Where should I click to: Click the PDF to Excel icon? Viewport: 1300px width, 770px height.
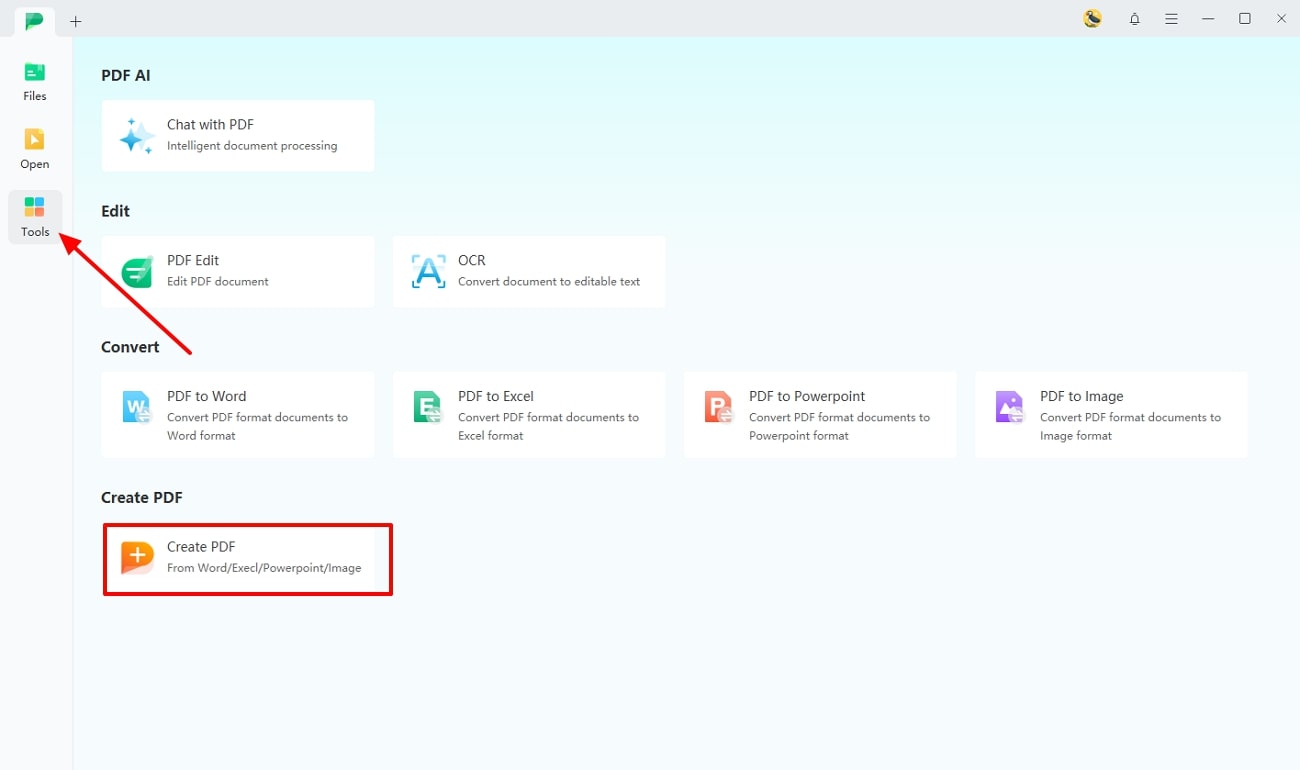(428, 407)
